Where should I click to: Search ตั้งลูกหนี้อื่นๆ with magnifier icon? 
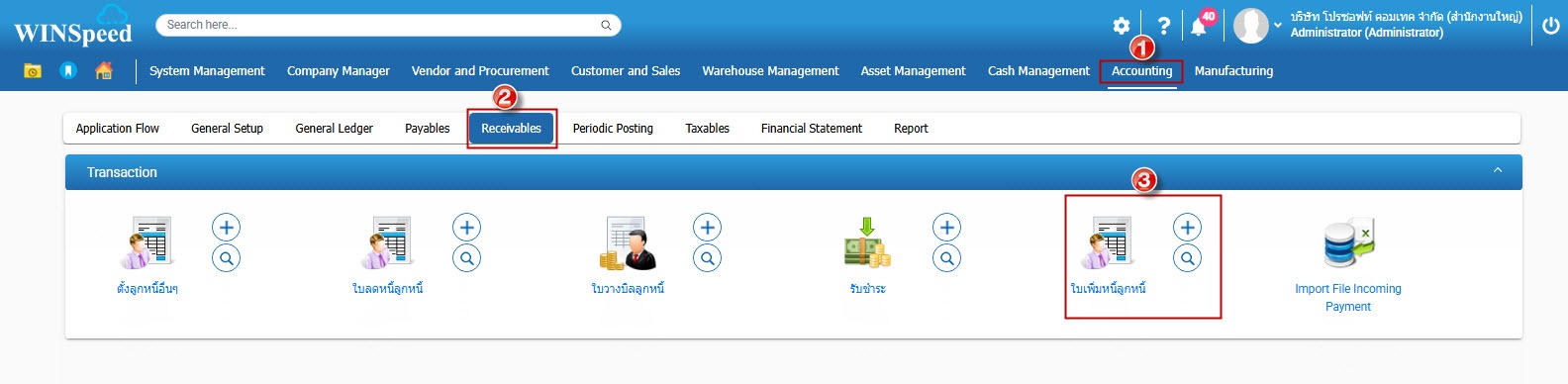pos(227,258)
